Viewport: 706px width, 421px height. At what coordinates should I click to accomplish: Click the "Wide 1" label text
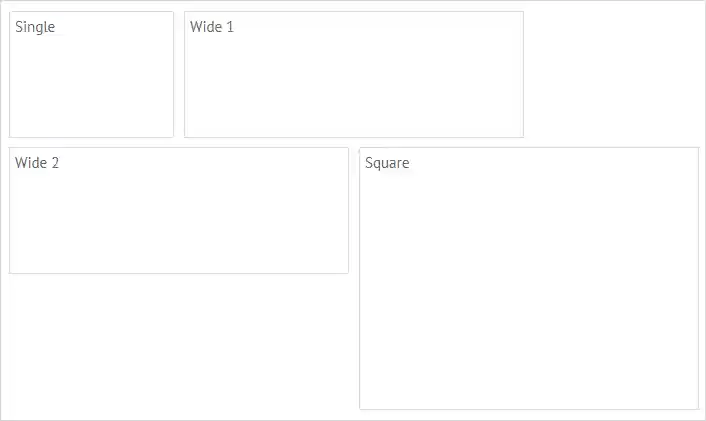(212, 27)
